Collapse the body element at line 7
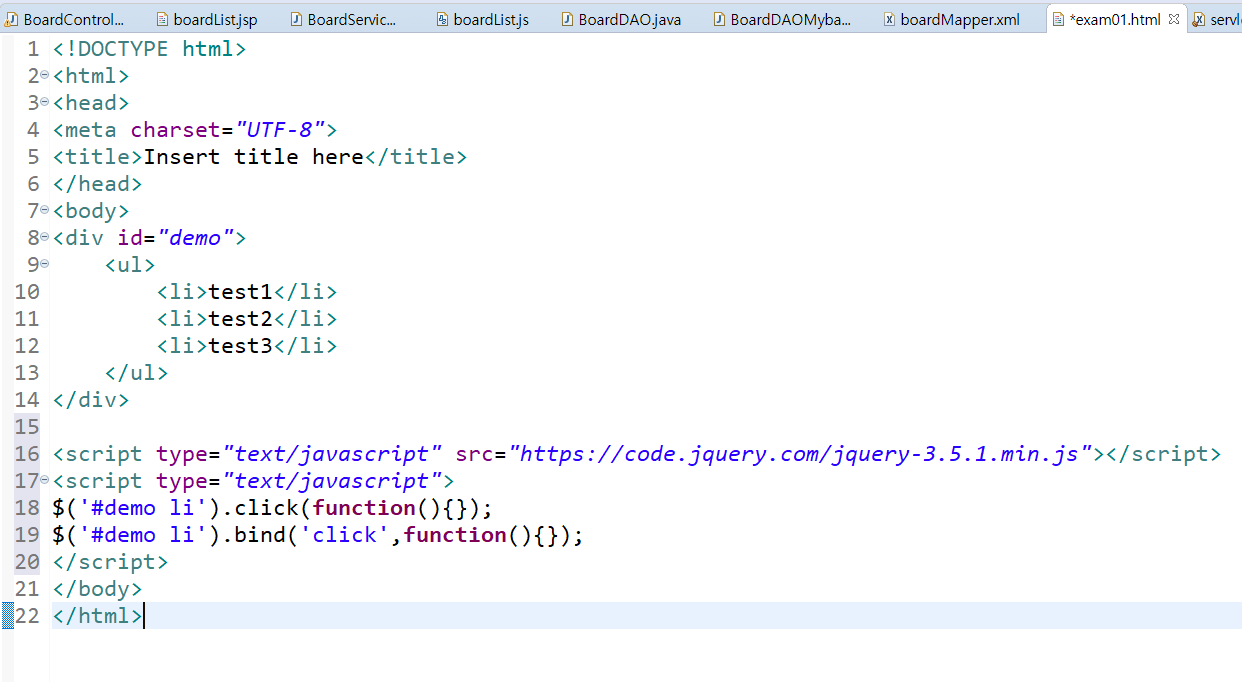Screen dimensions: 1242x682 click(x=45, y=211)
